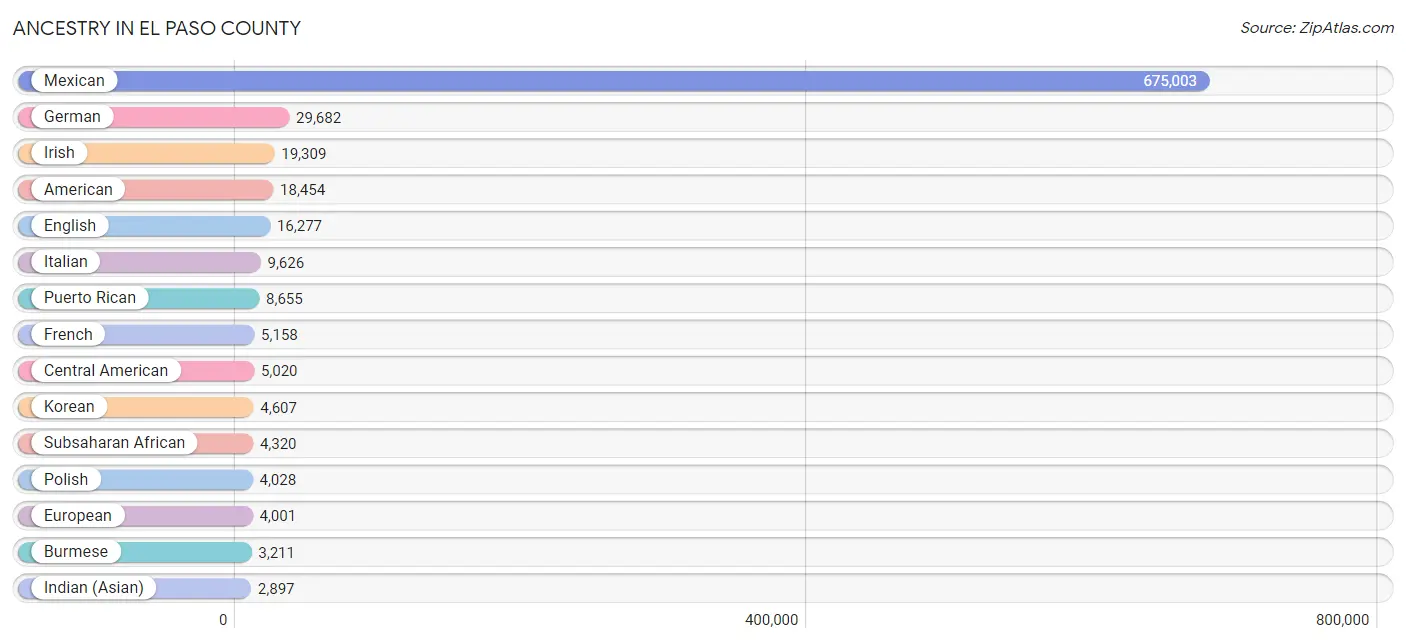This screenshot has height=644, width=1406.
Task: Select the Polish ancestry bar
Action: tap(135, 480)
